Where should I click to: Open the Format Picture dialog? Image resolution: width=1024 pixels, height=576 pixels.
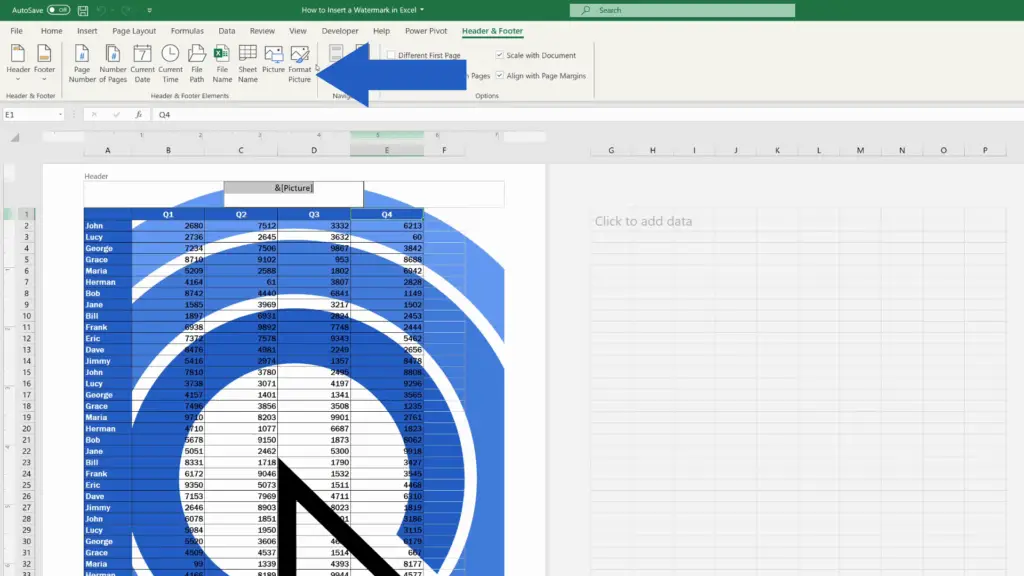300,63
